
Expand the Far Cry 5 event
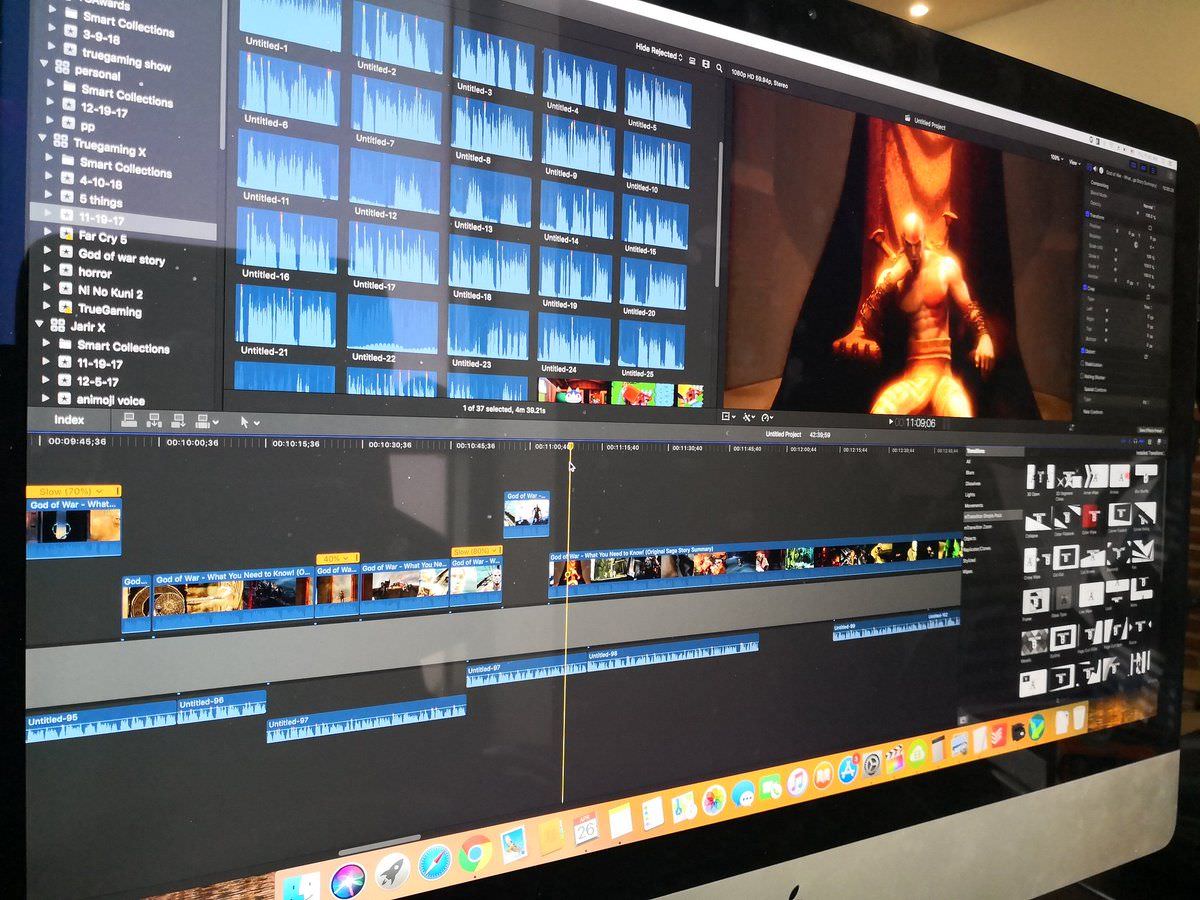pos(49,233)
